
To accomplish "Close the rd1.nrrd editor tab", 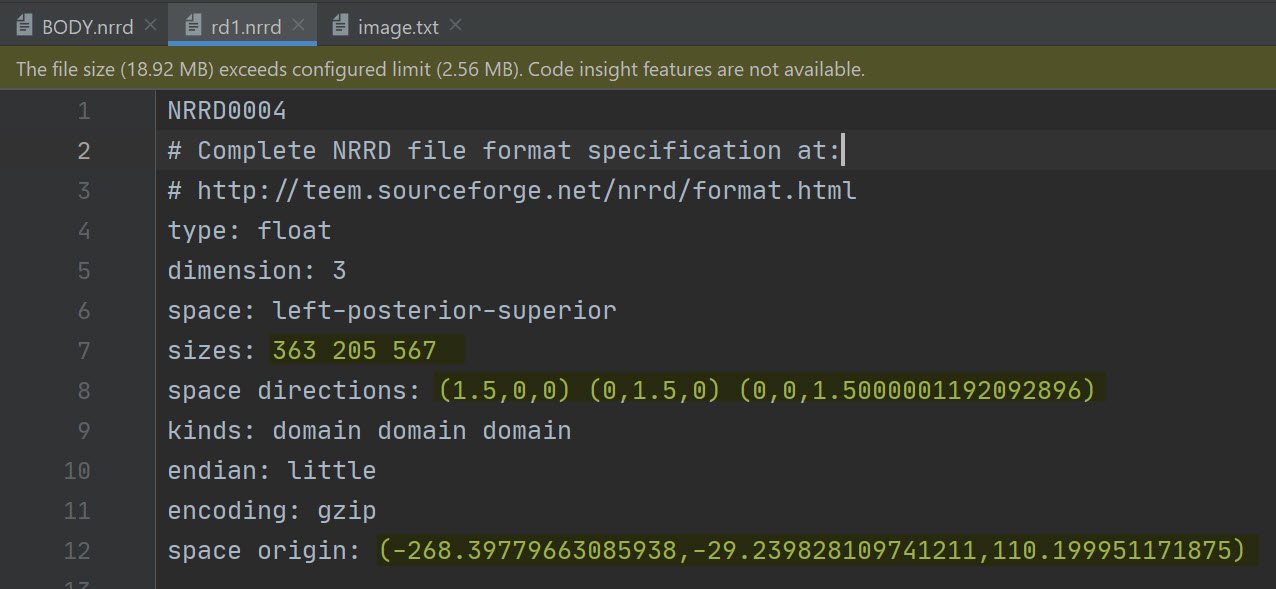I will pyautogui.click(x=298, y=25).
